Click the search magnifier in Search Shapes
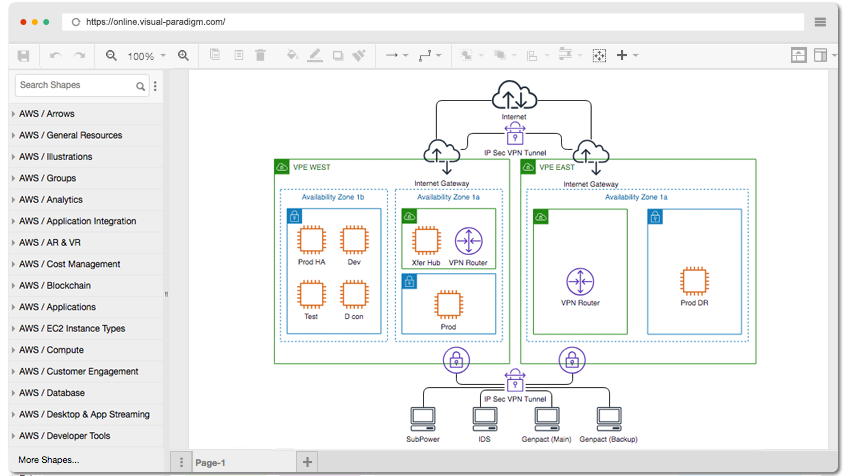This screenshot has width=848, height=476. click(x=141, y=86)
